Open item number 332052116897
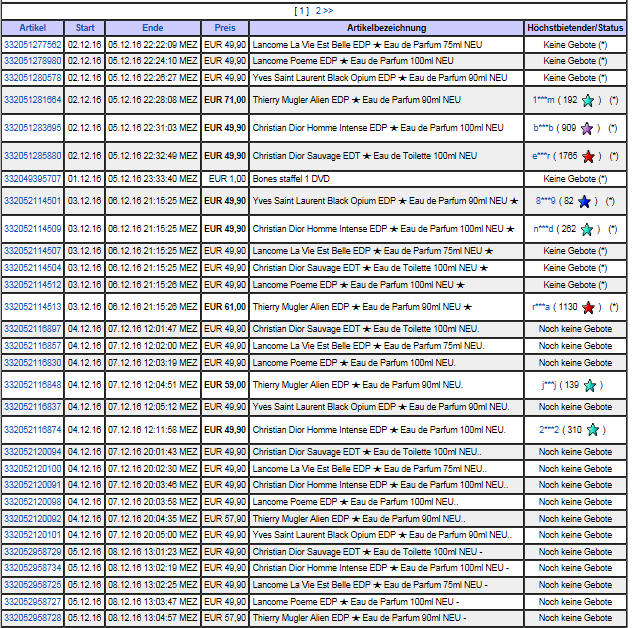Screen dimensions: 632x628 [33, 329]
